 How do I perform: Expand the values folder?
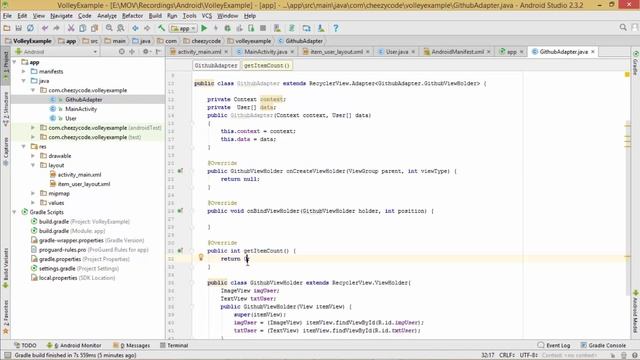33,203
